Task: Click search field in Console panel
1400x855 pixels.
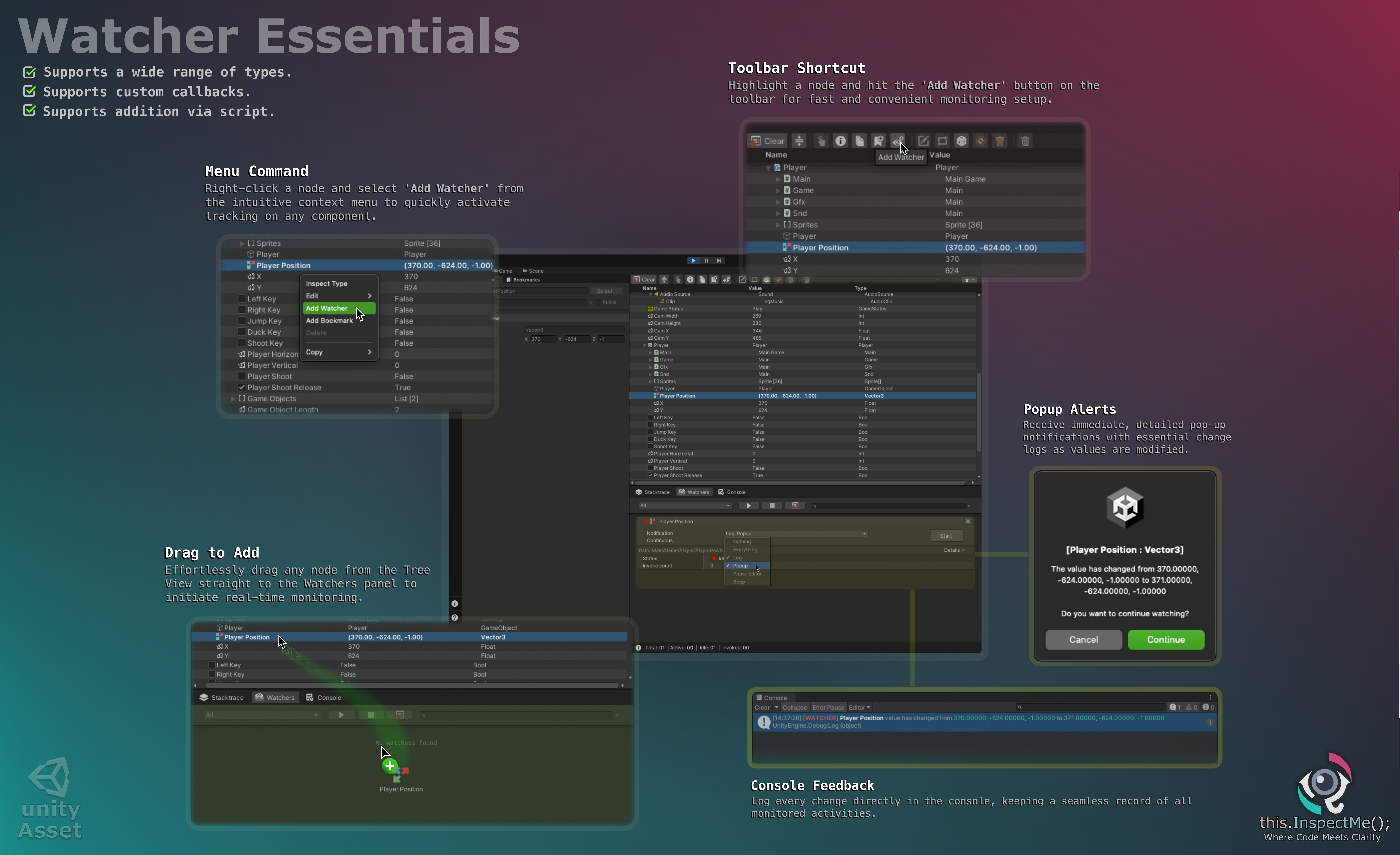Action: click(1091, 707)
